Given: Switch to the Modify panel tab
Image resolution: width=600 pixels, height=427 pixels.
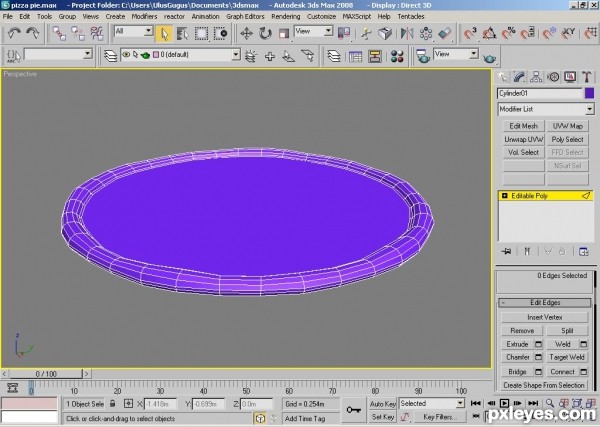Looking at the screenshot, I should tap(519, 77).
